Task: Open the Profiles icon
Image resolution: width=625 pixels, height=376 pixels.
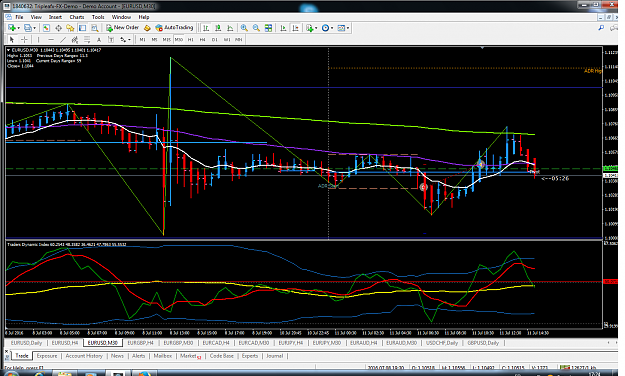Action: [28, 28]
